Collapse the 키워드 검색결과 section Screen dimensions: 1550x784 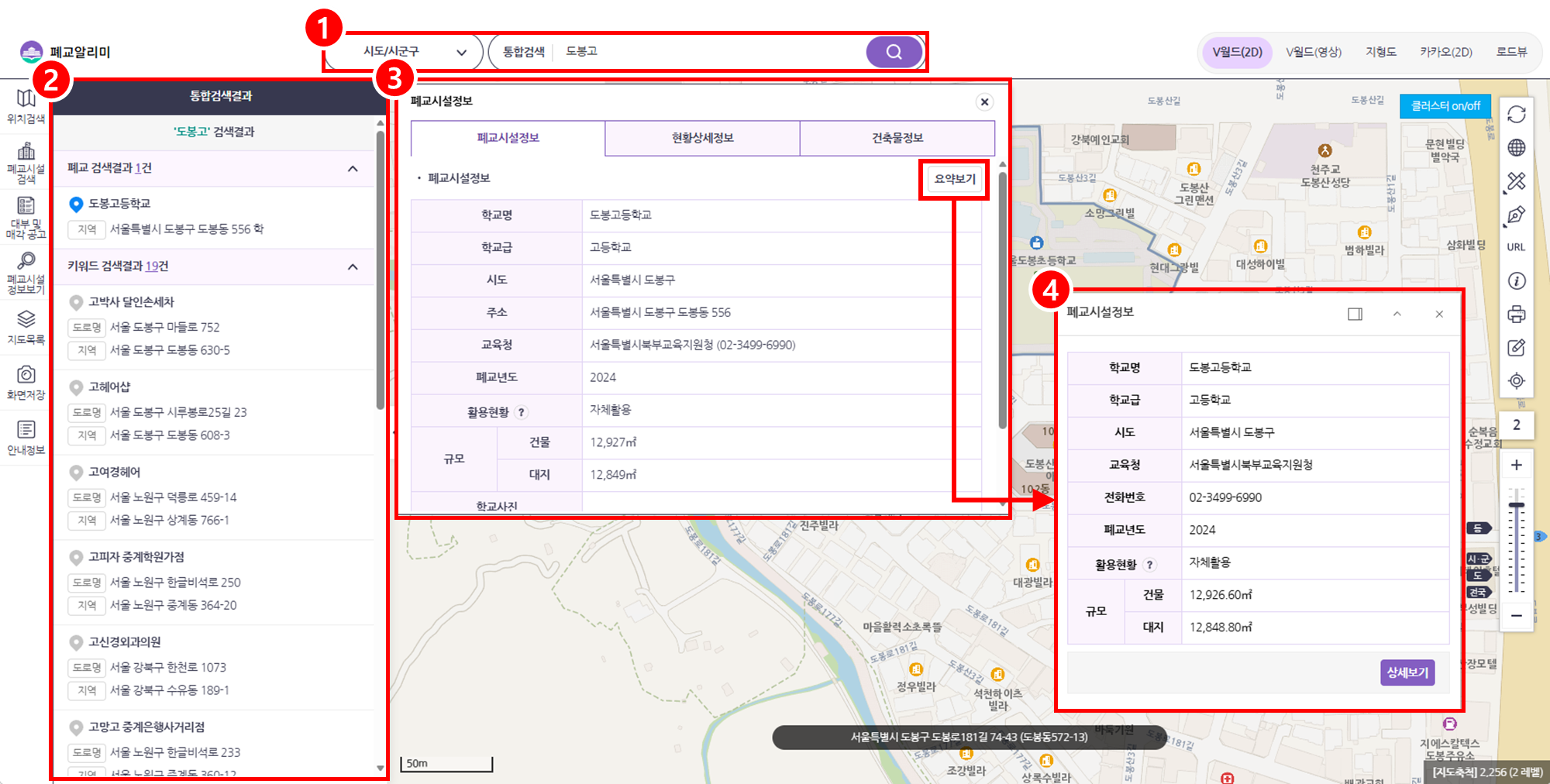[353, 266]
